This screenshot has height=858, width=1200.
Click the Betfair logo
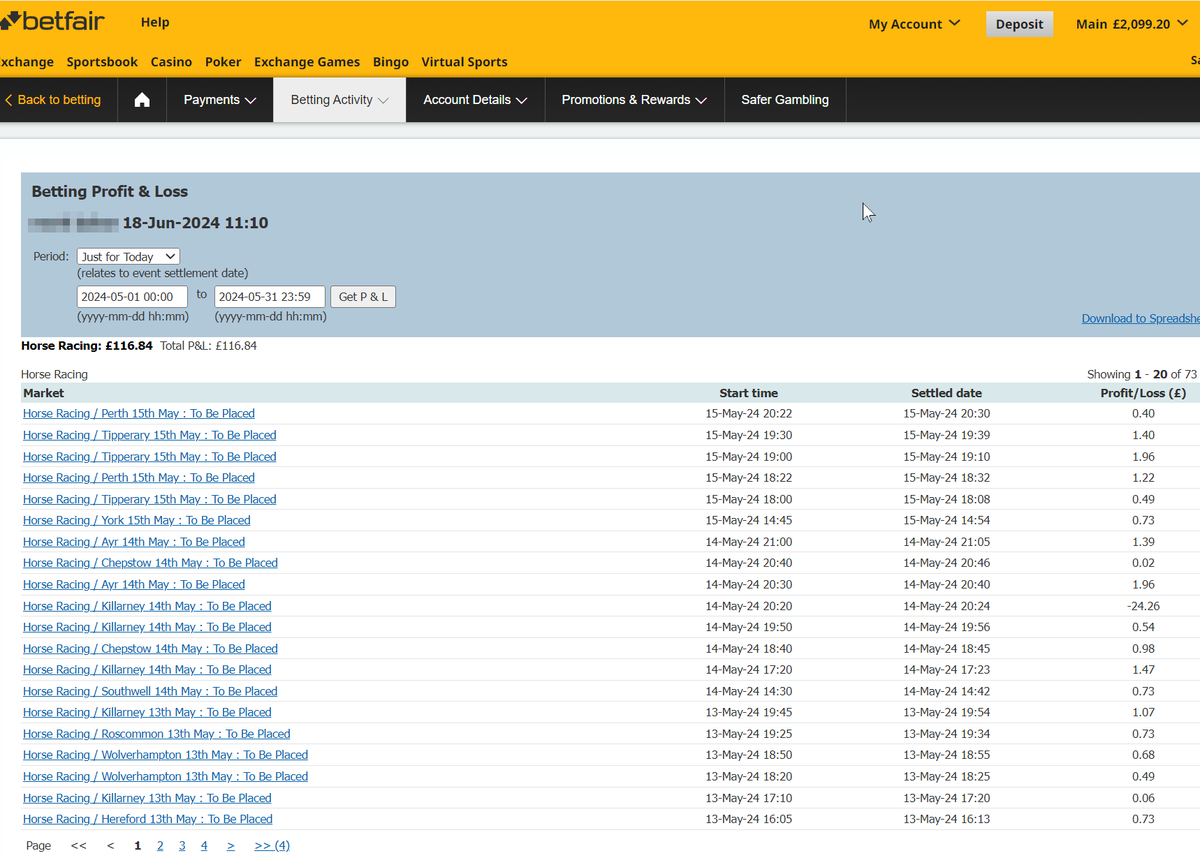pos(52,21)
